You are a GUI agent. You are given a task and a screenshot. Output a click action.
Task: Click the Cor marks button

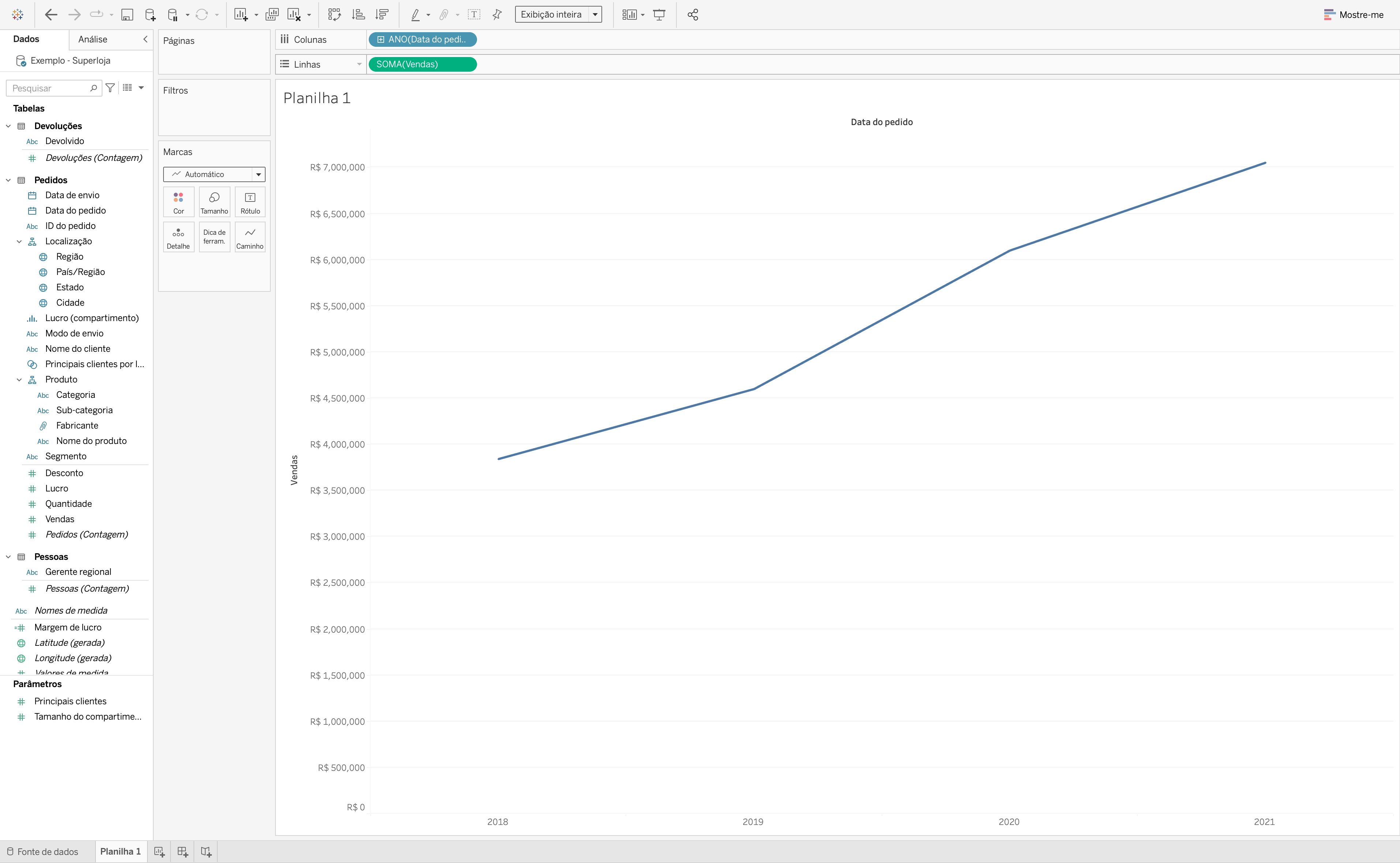click(x=179, y=202)
